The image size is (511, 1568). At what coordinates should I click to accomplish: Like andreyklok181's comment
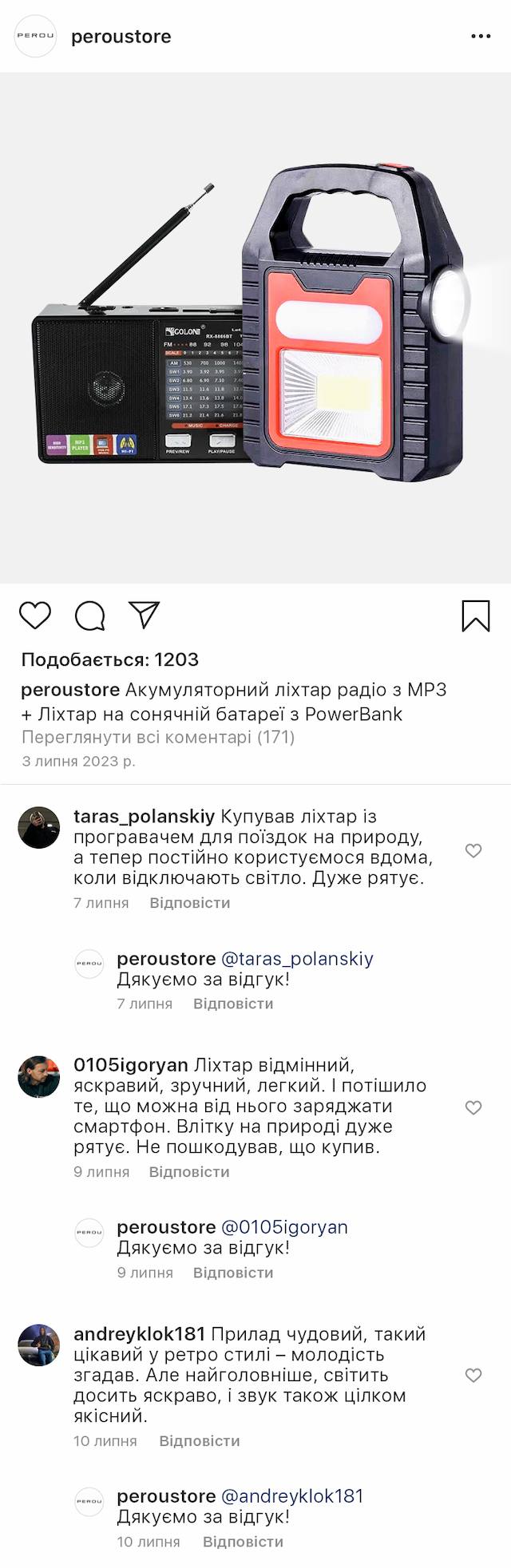pyautogui.click(x=473, y=1376)
